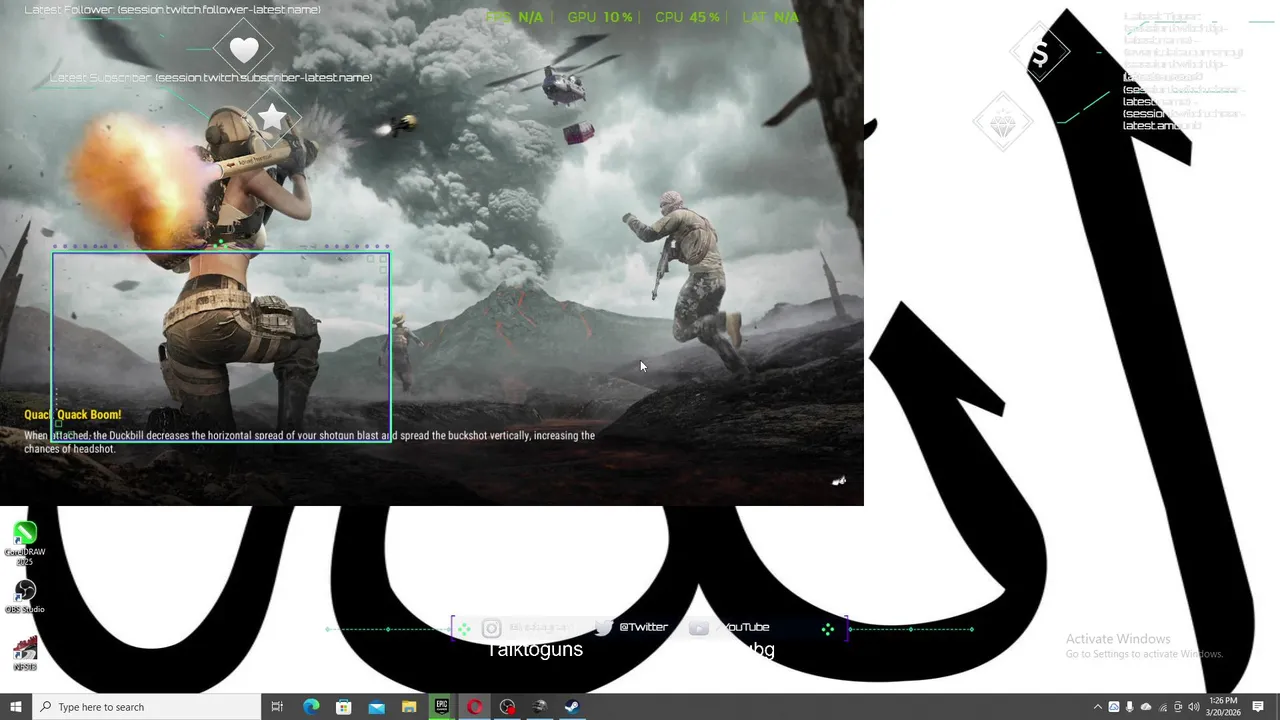Open the Windows Start menu
Screen dimensions: 1280x720
tap(16, 707)
